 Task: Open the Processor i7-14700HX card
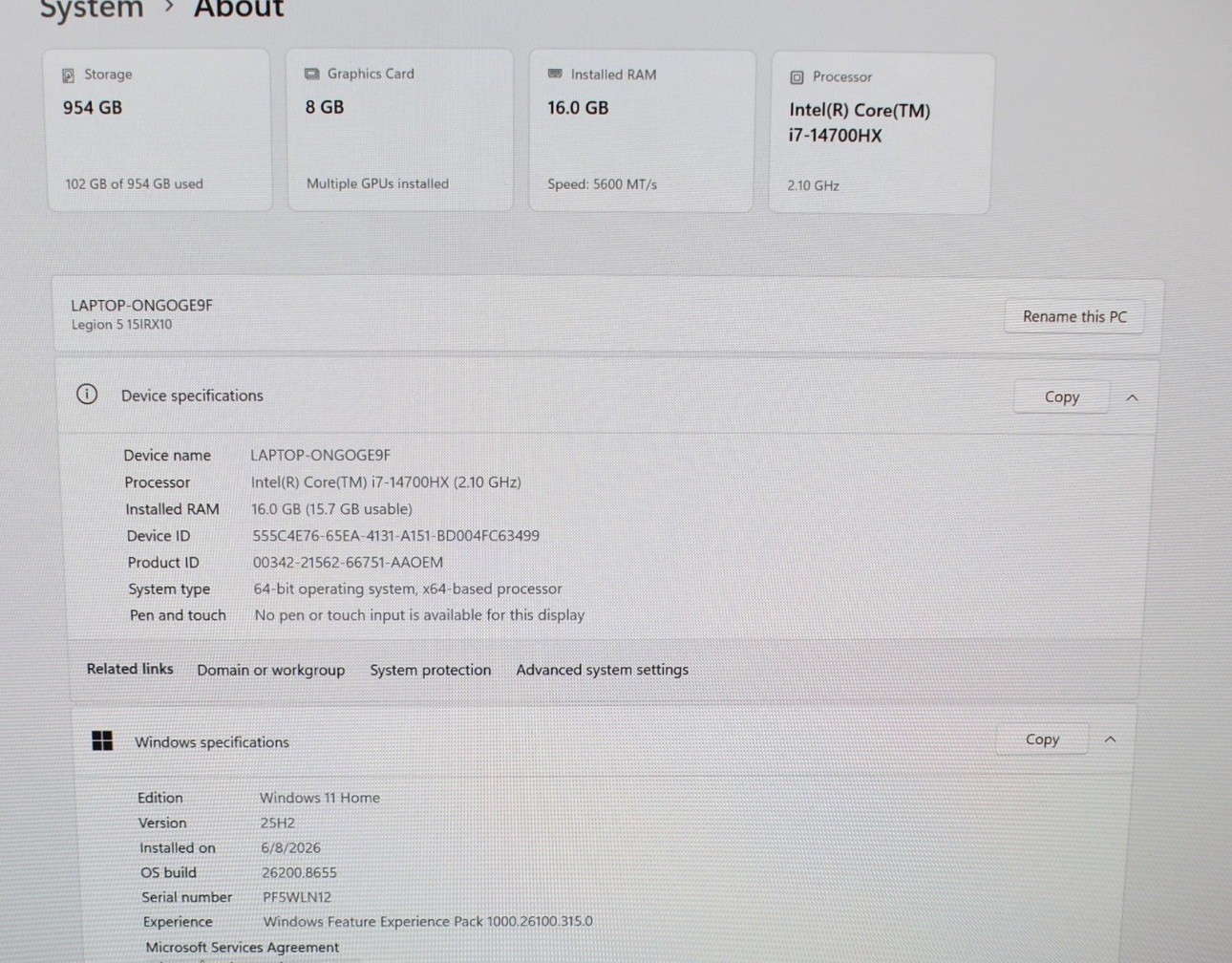(x=882, y=134)
